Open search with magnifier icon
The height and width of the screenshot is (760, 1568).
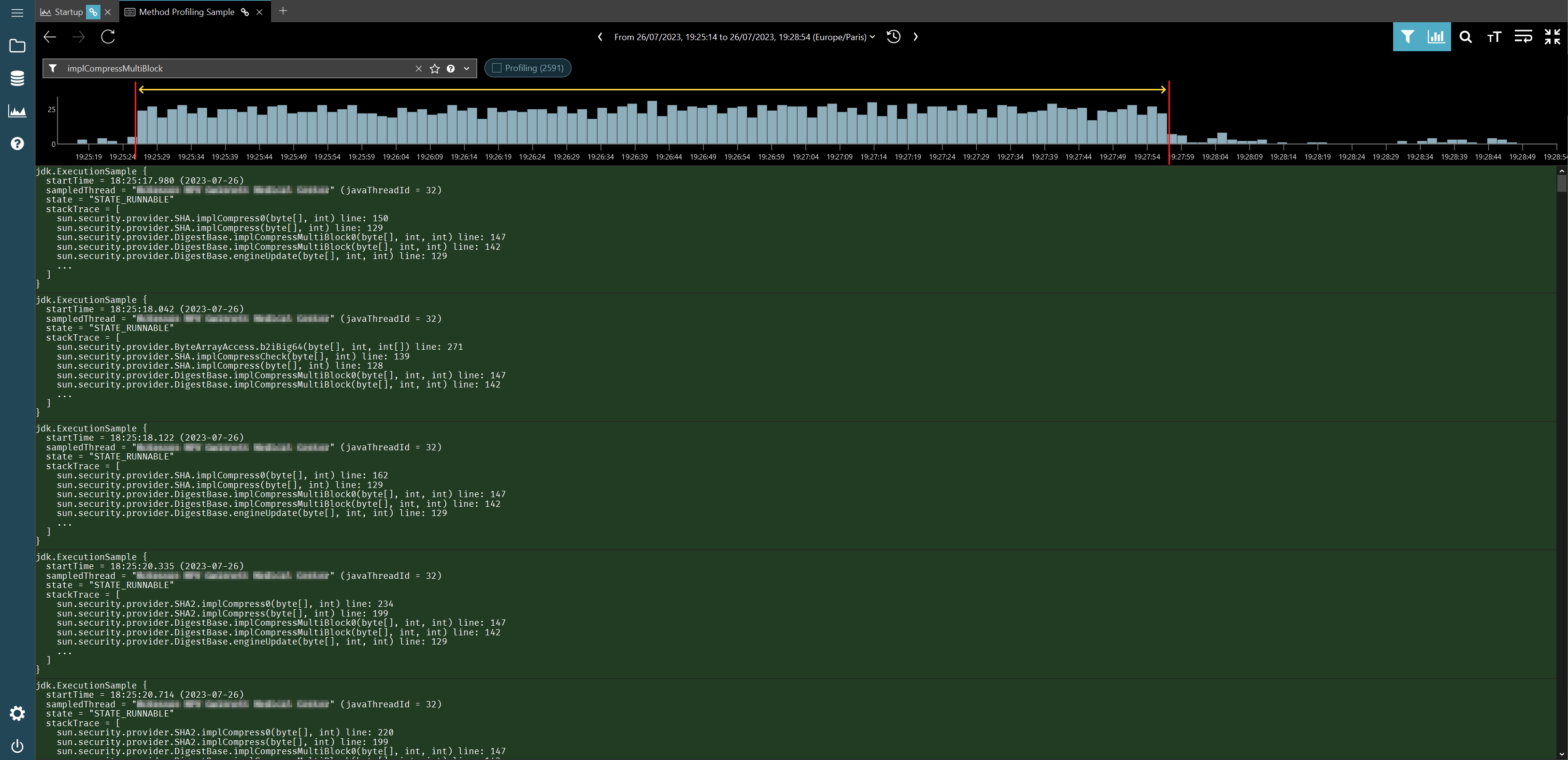[x=1465, y=37]
